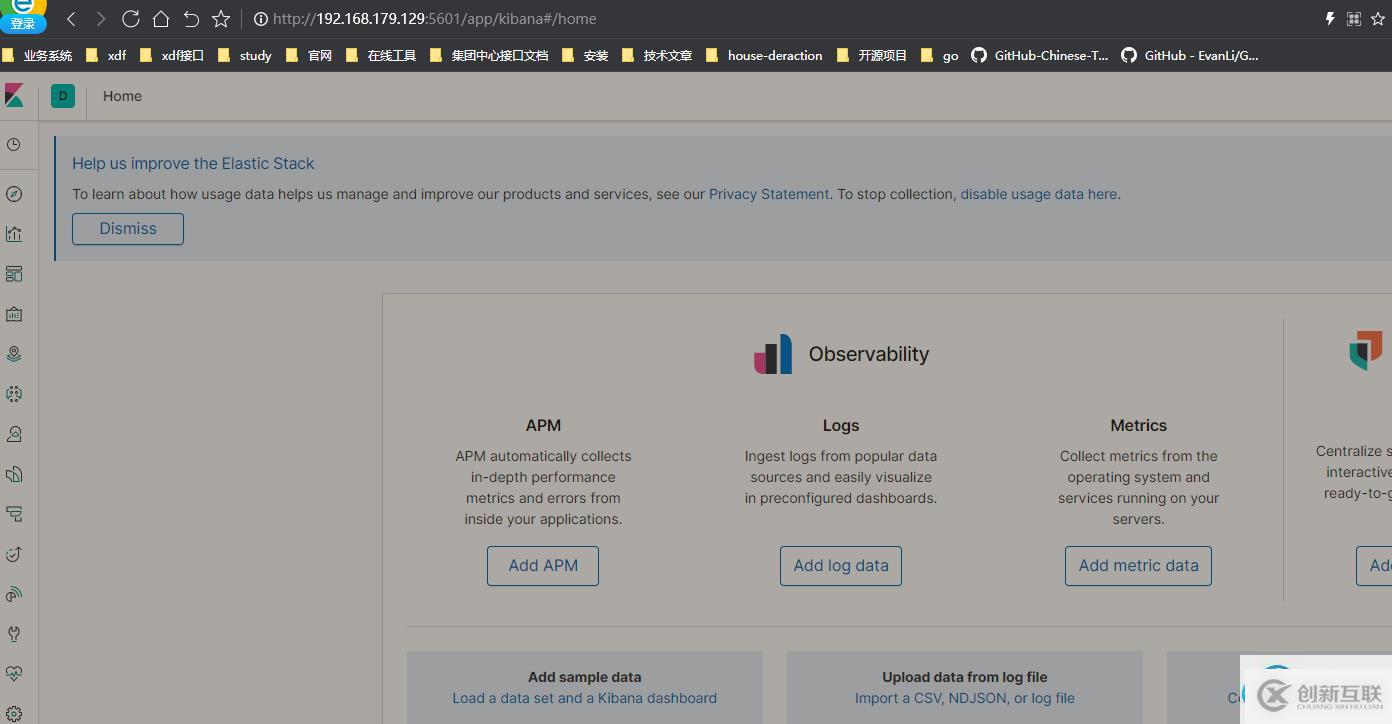
Task: Open Dev Tools wrench sidebar icon
Action: point(14,634)
